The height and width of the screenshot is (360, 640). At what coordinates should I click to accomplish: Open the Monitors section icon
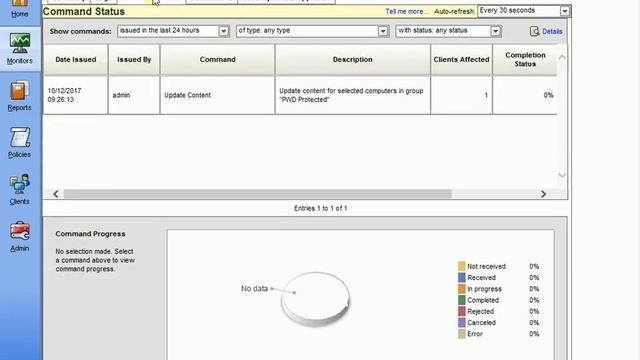pos(20,43)
